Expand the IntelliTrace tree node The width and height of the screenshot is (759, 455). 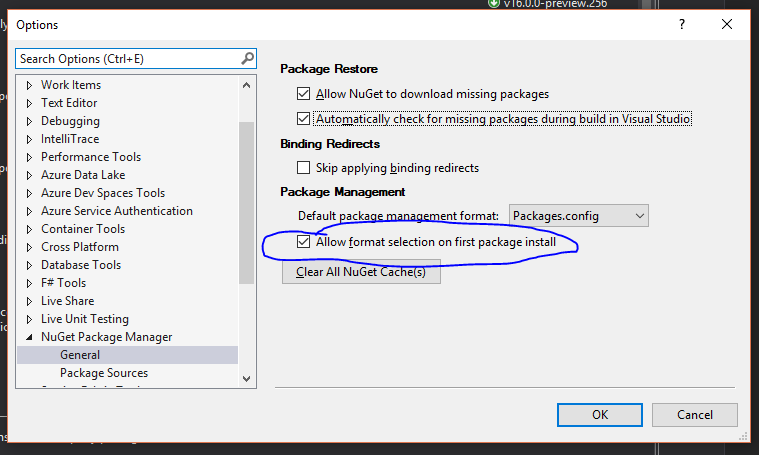[x=29, y=139]
